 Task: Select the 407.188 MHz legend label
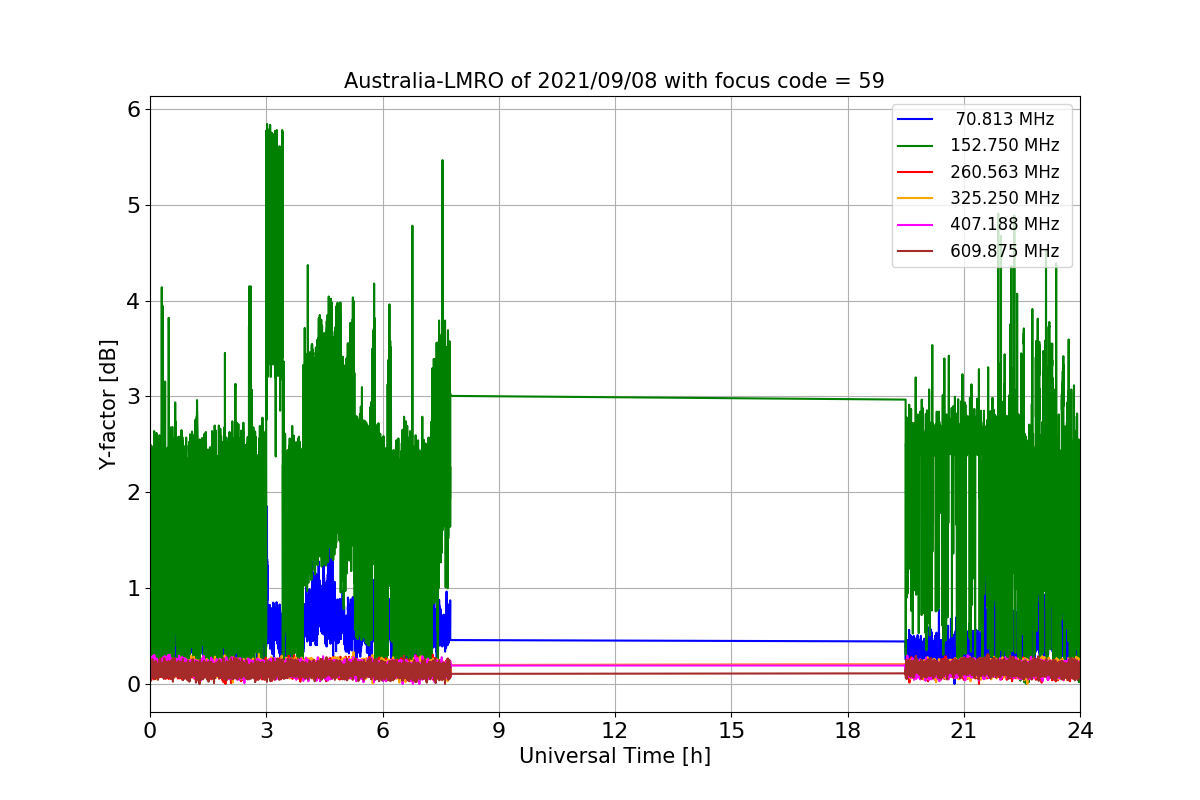click(x=1005, y=224)
